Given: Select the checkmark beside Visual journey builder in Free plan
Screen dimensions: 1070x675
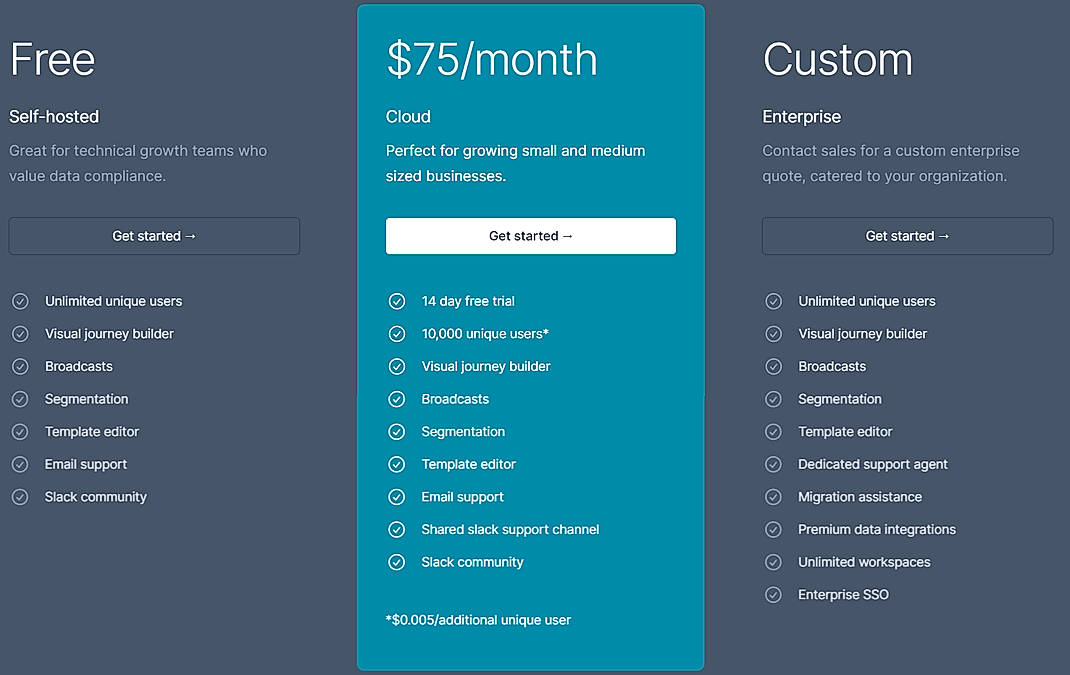Looking at the screenshot, I should 20,334.
